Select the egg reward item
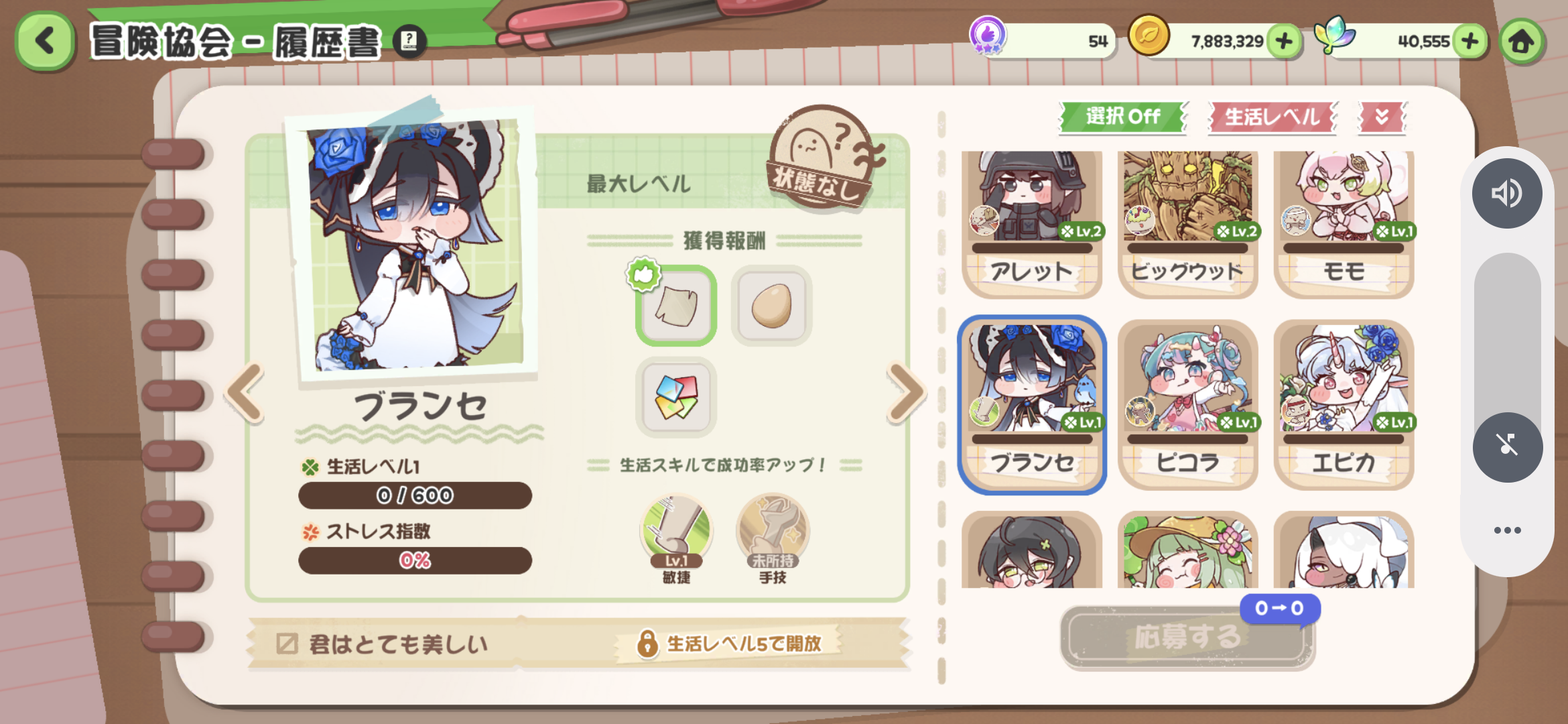The width and height of the screenshot is (1568, 724). [x=771, y=306]
